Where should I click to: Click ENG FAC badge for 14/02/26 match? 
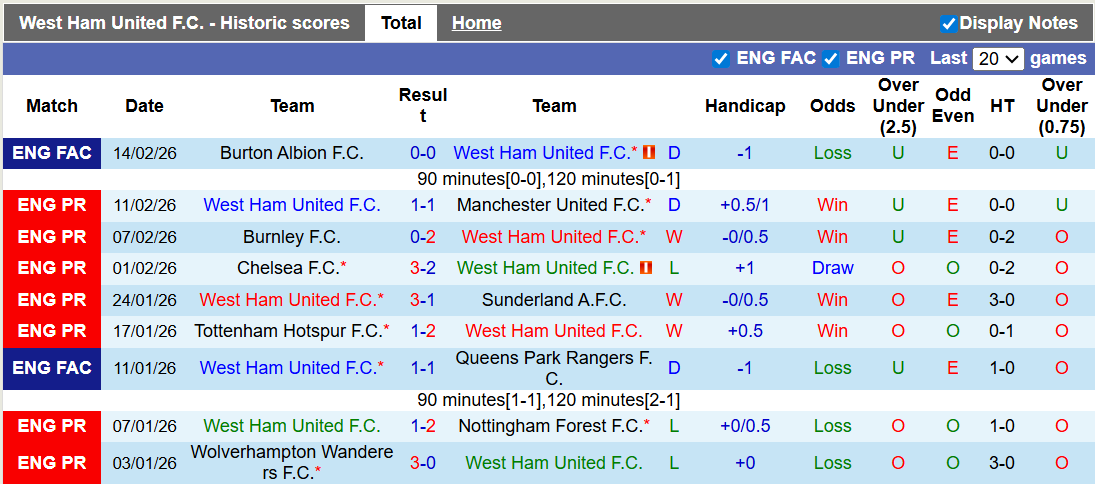click(x=52, y=153)
